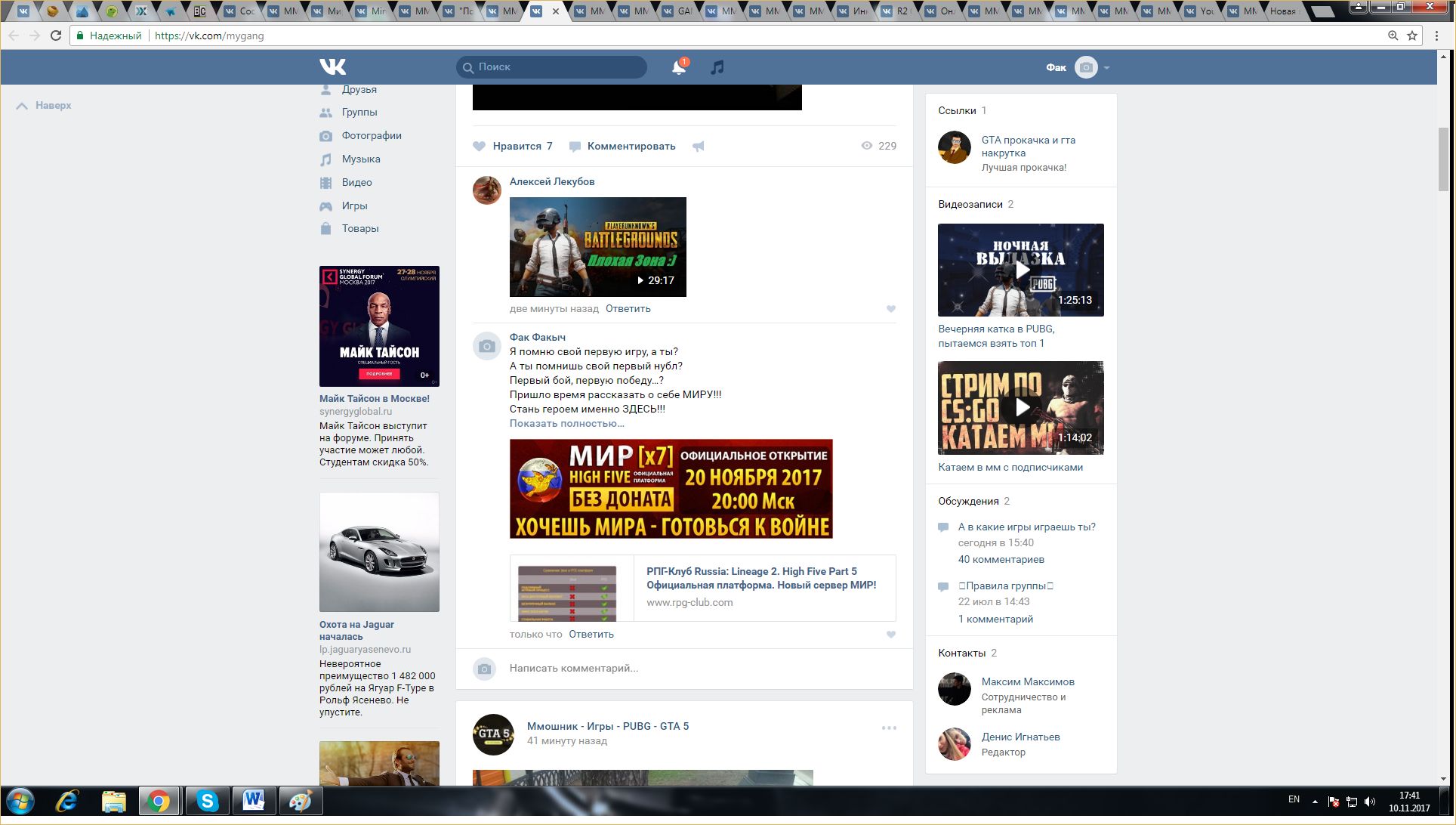This screenshot has width=1456, height=825.
Task: Like Фак Факыч's comment heart
Action: 891,635
